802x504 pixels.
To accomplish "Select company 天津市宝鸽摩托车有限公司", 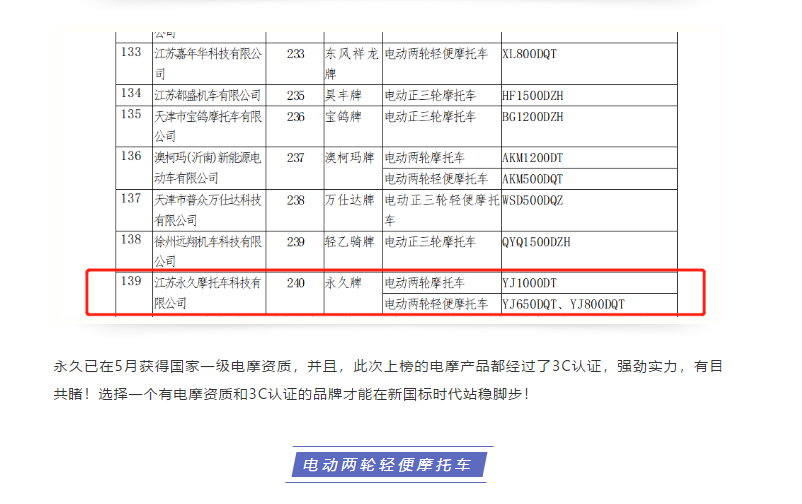I will (x=208, y=126).
